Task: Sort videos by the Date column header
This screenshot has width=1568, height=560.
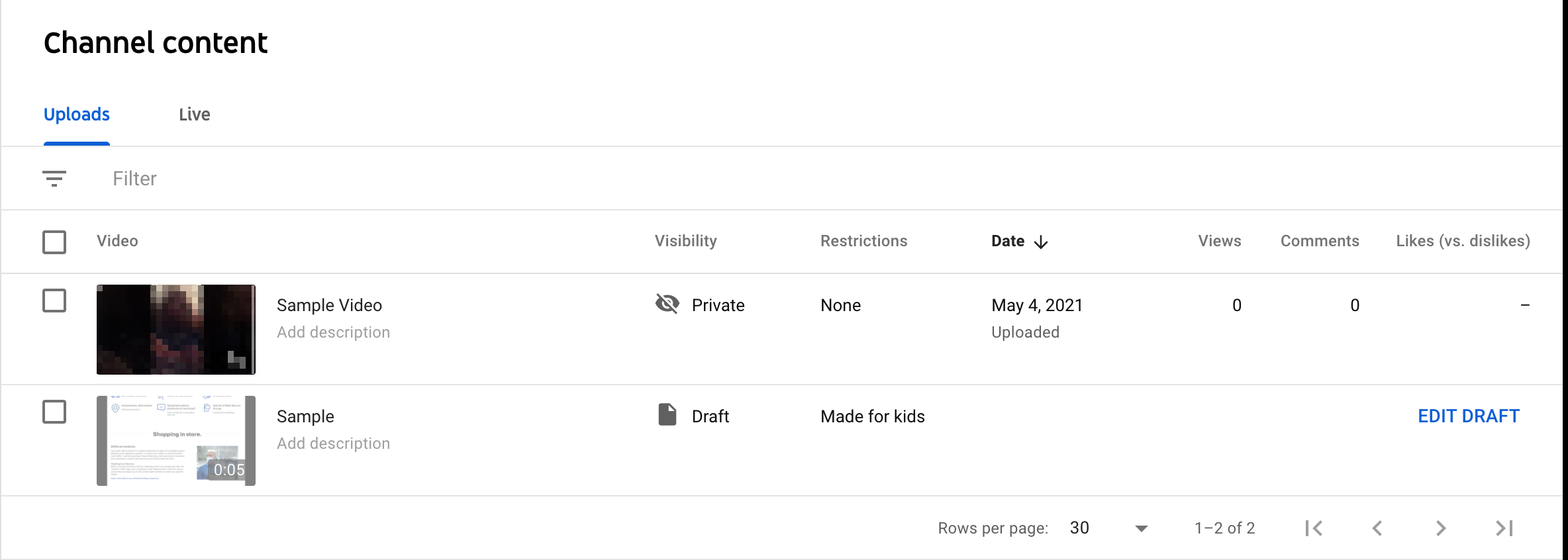Action: coord(1008,241)
